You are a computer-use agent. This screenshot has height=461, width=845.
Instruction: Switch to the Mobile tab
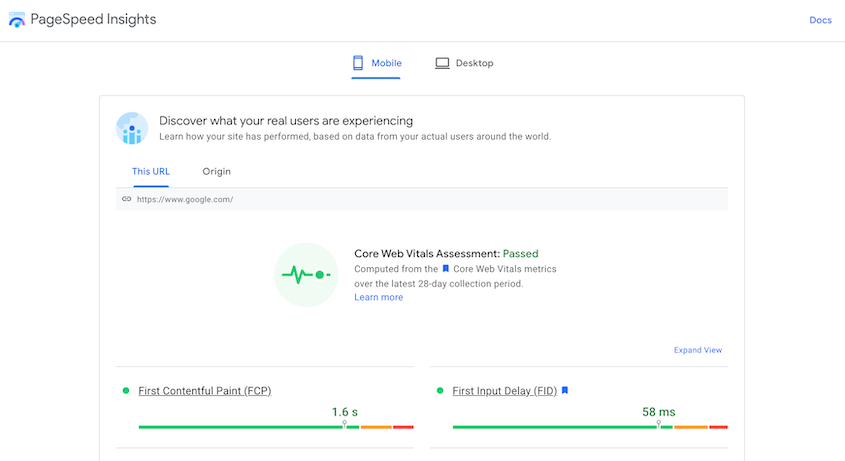(376, 63)
